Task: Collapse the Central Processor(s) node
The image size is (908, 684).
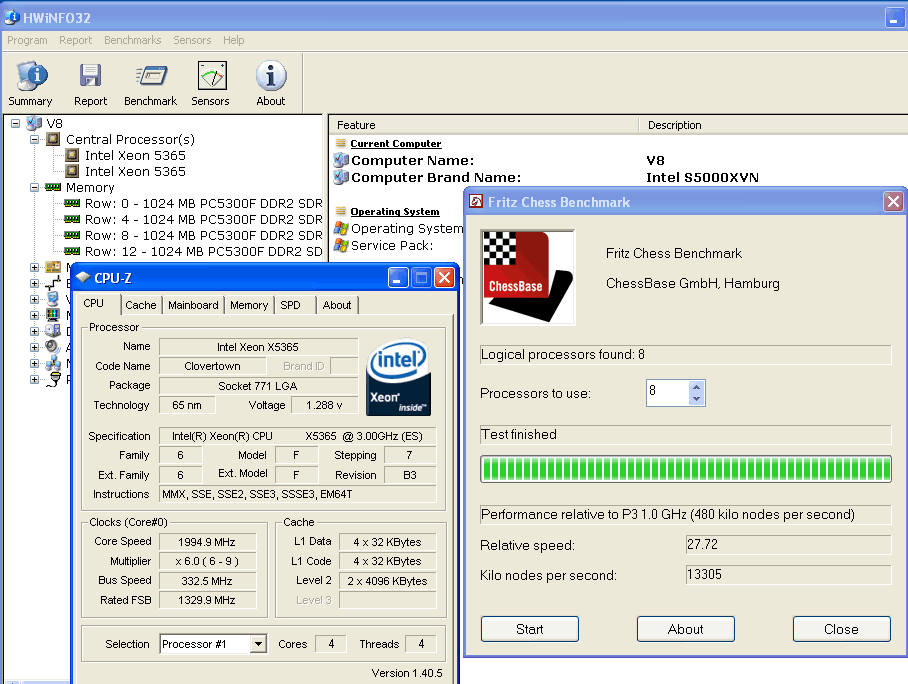Action: click(34, 139)
